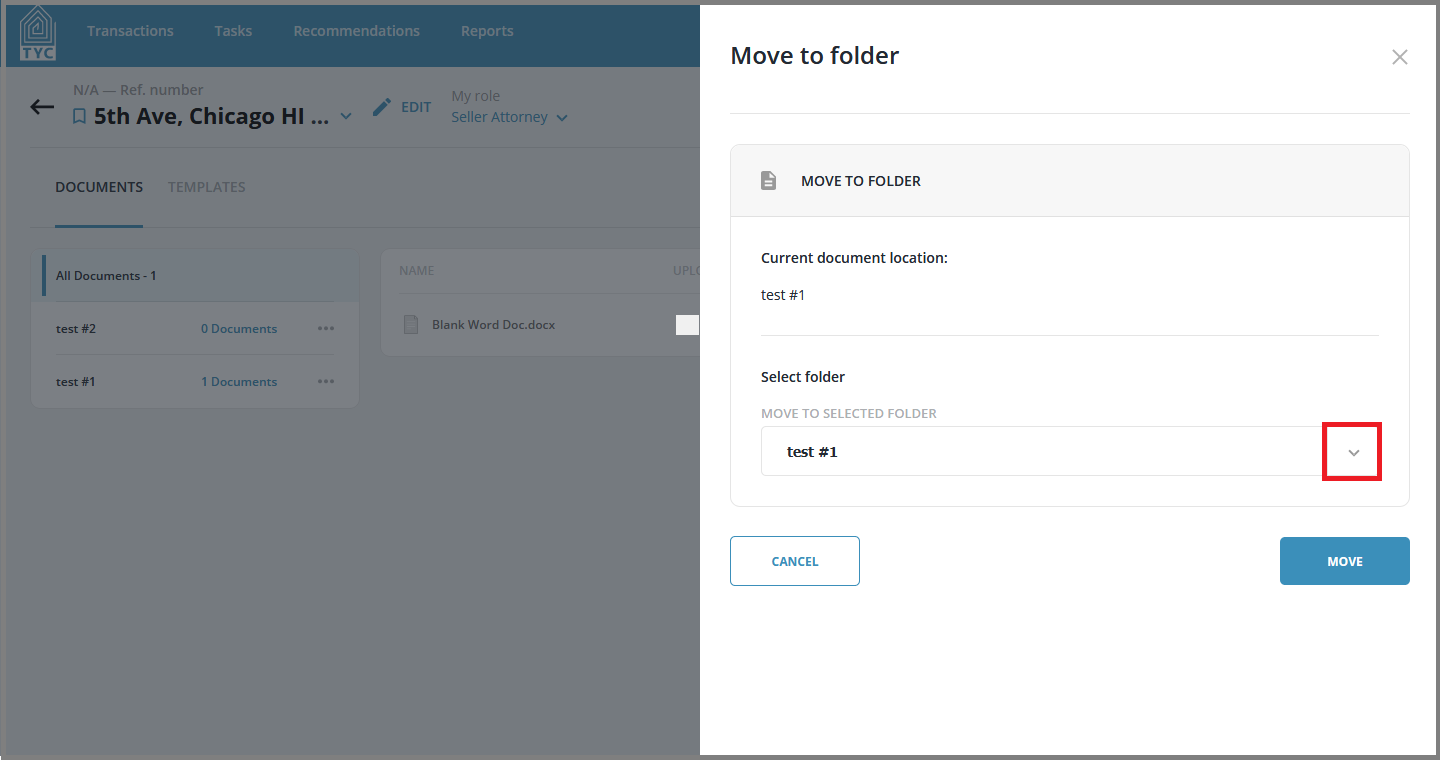Open the Seller Attorney role dropdown

pyautogui.click(x=510, y=117)
